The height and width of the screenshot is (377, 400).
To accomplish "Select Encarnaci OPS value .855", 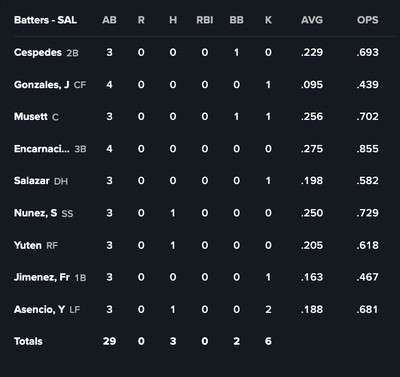I will pos(367,149).
